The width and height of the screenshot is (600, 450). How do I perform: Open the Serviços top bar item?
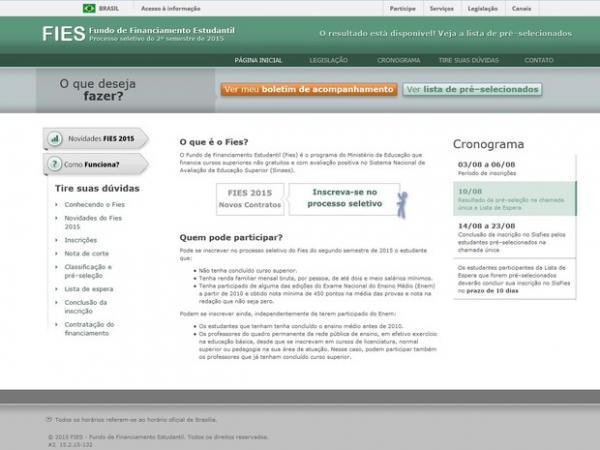tap(442, 8)
